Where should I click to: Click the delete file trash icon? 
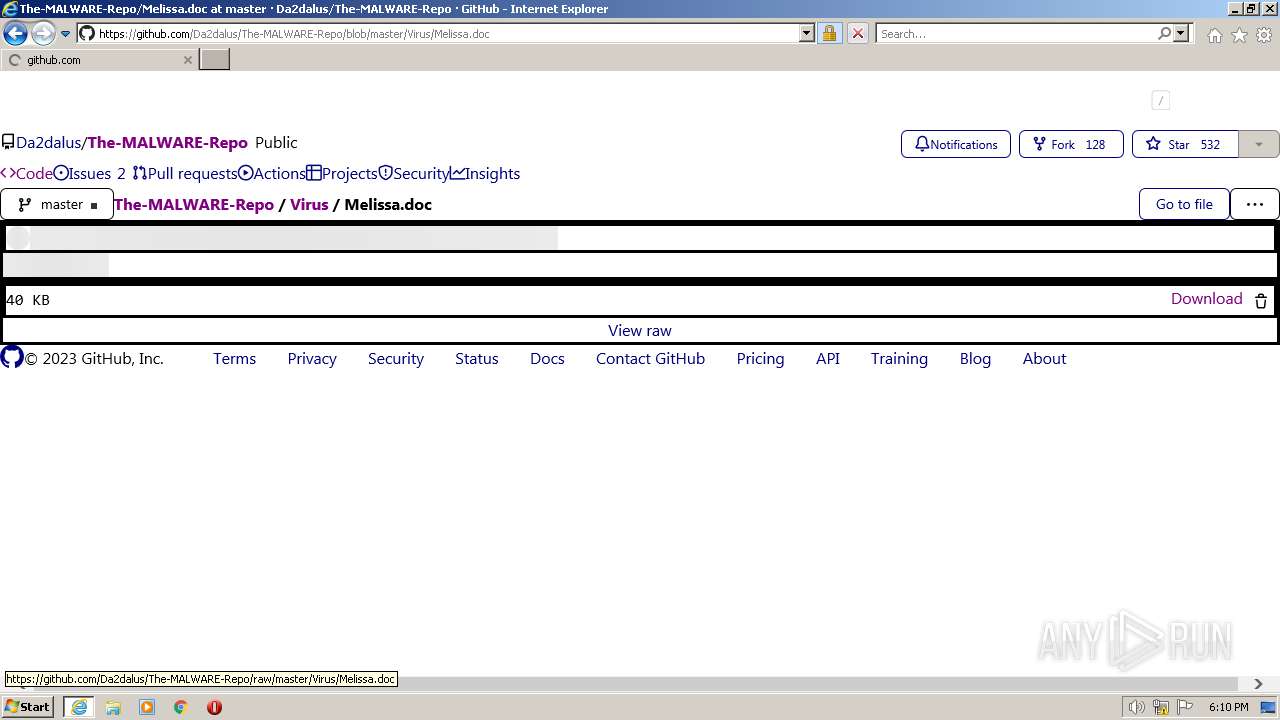[x=1261, y=300]
